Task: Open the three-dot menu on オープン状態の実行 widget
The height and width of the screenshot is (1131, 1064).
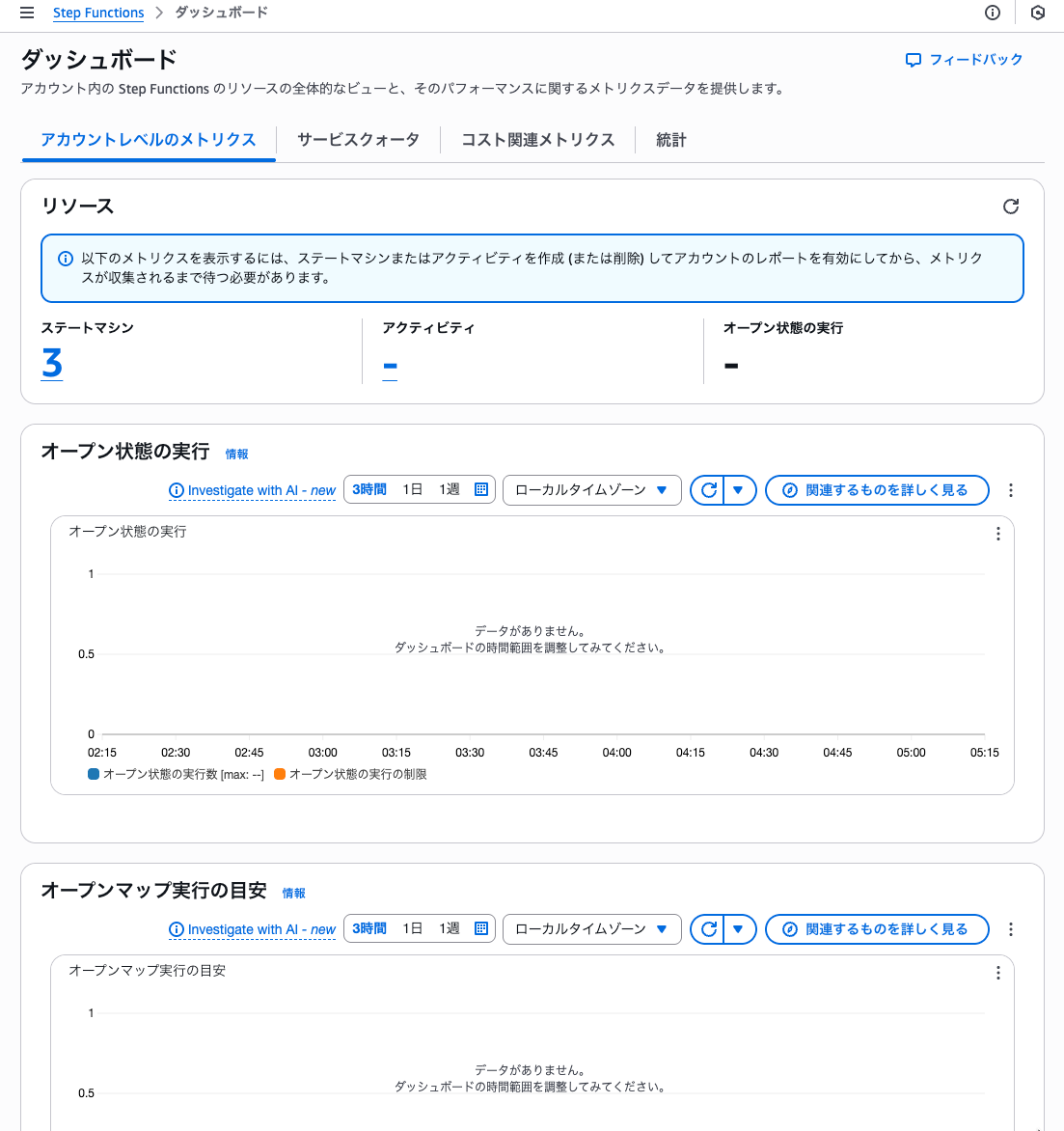Action: [1010, 490]
